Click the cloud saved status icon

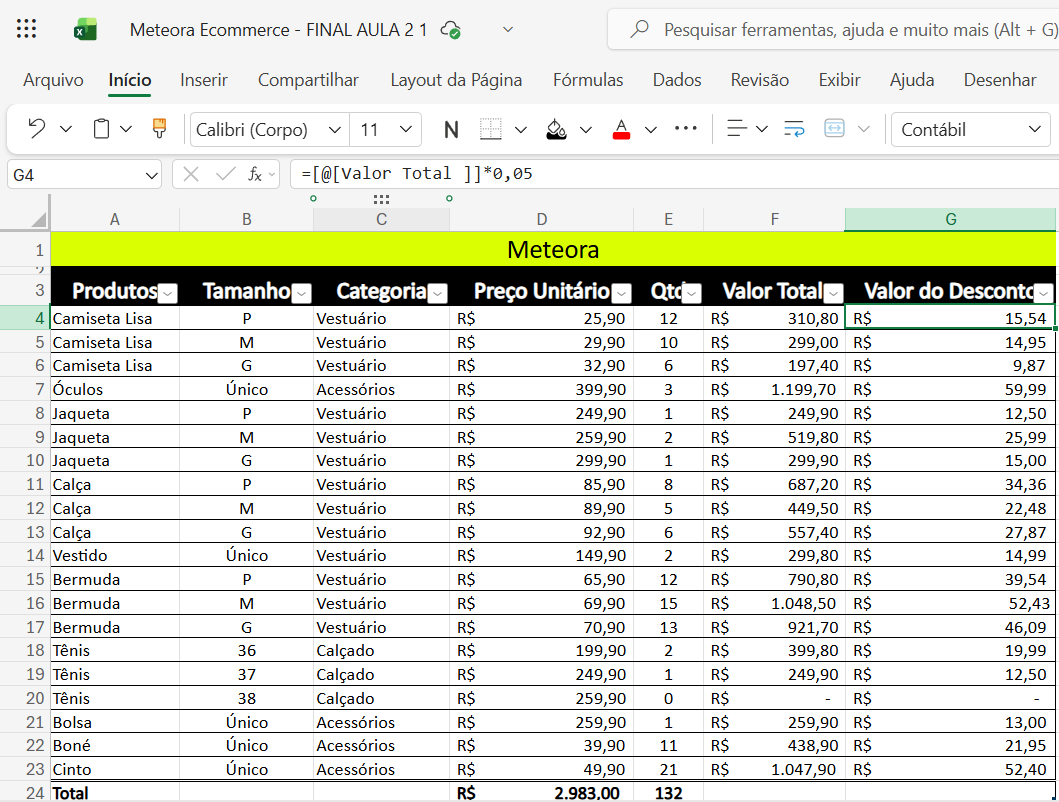(450, 30)
